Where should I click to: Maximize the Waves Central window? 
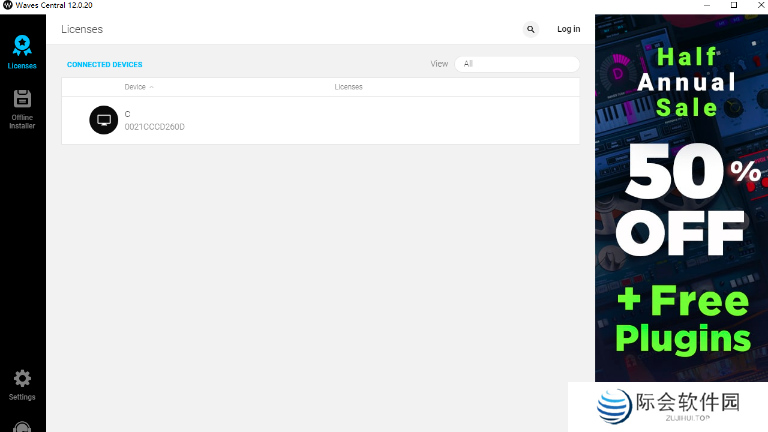pyautogui.click(x=733, y=6)
